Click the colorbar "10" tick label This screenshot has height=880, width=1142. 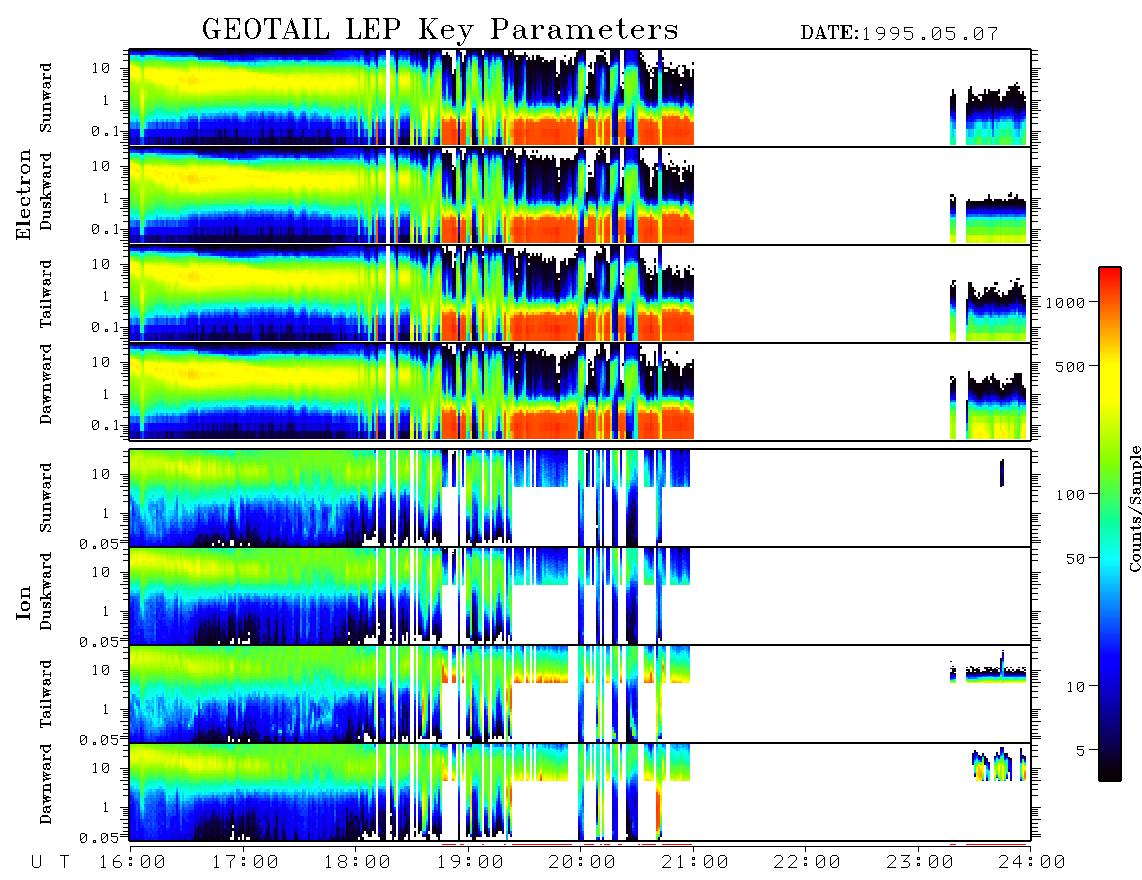click(1075, 687)
